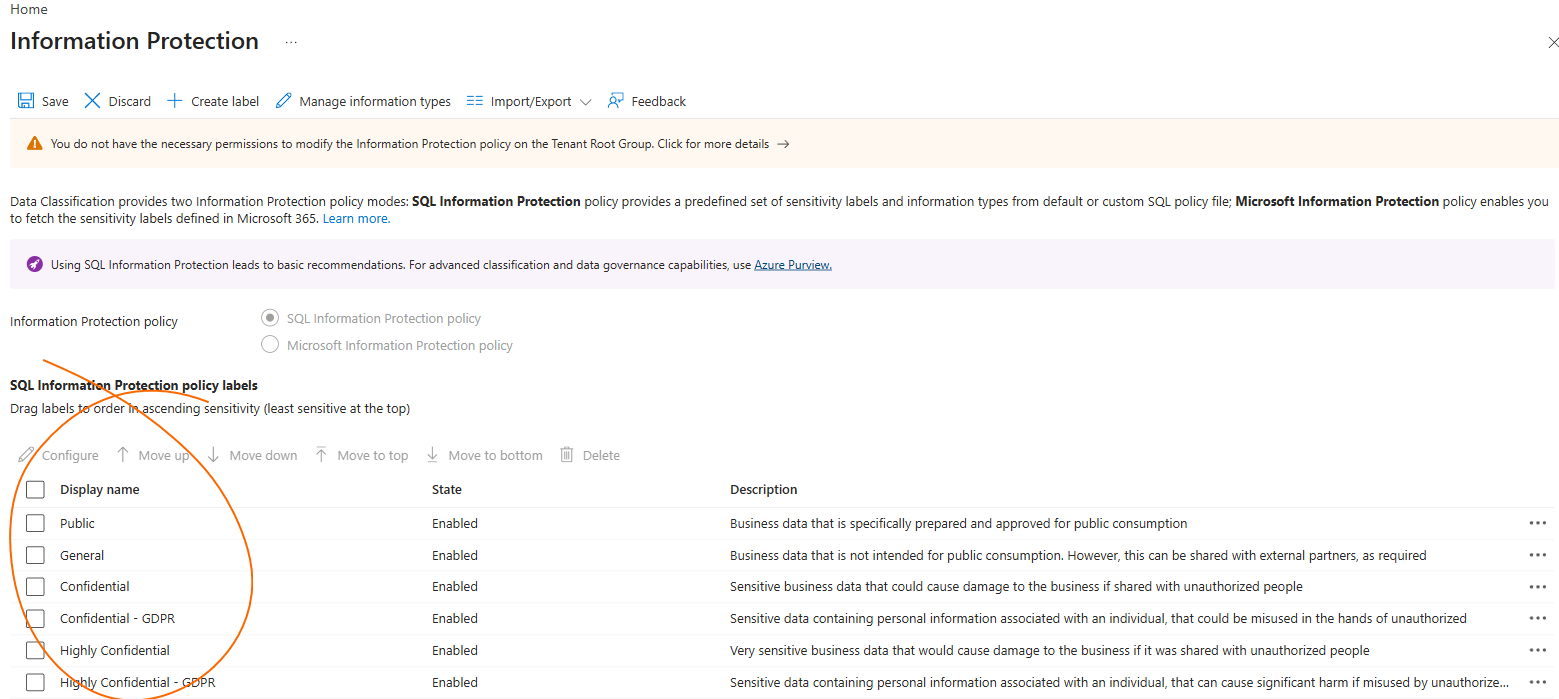Click the permissions warning banner text

(410, 144)
